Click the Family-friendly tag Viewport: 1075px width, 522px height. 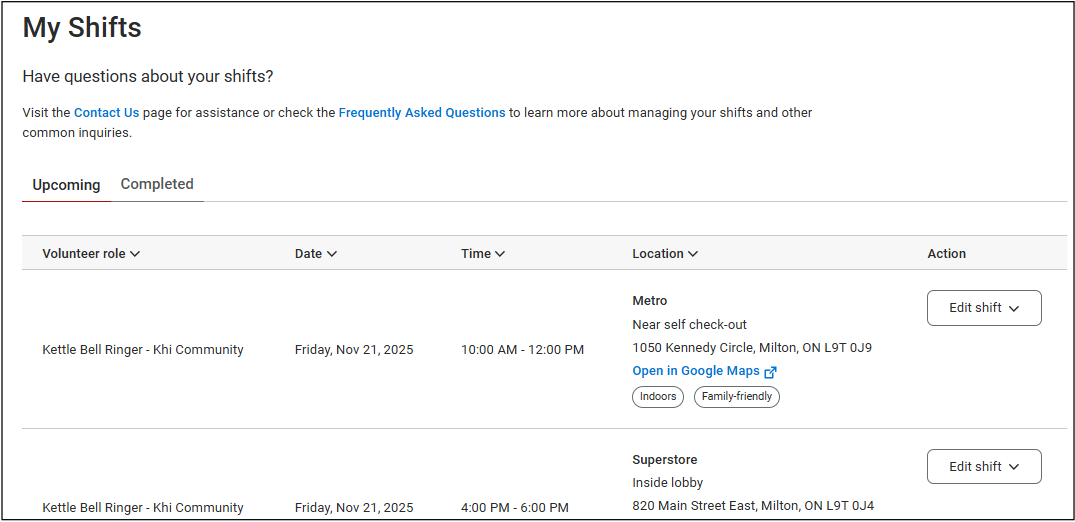[x=736, y=397]
